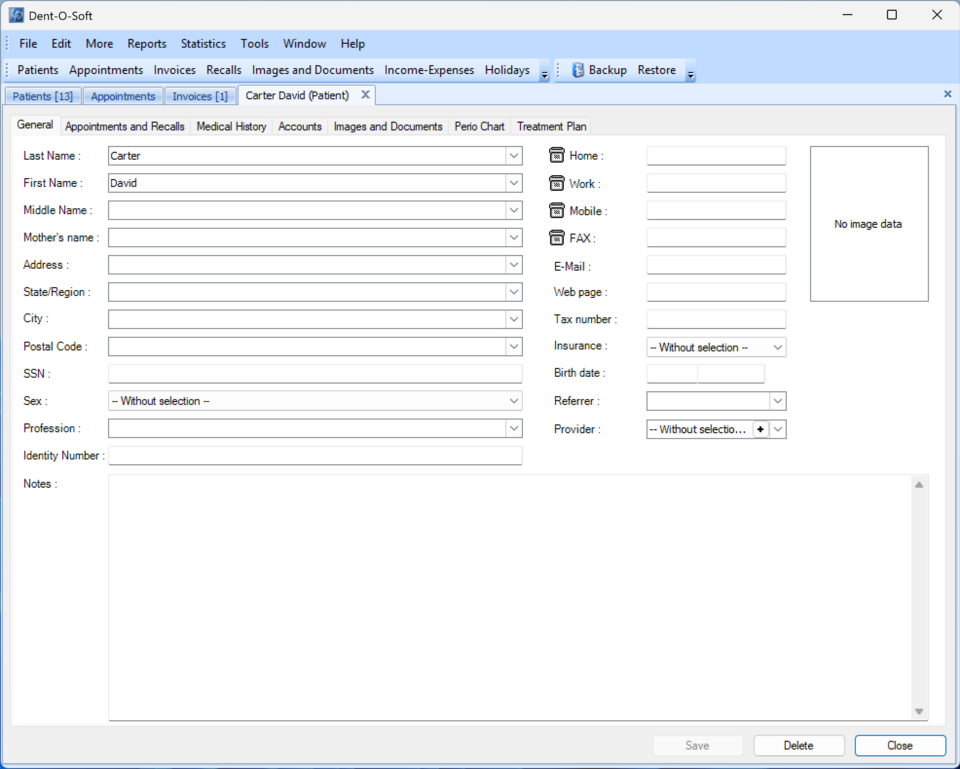Click the Restore toolbar button
This screenshot has width=960, height=769.
pos(656,71)
